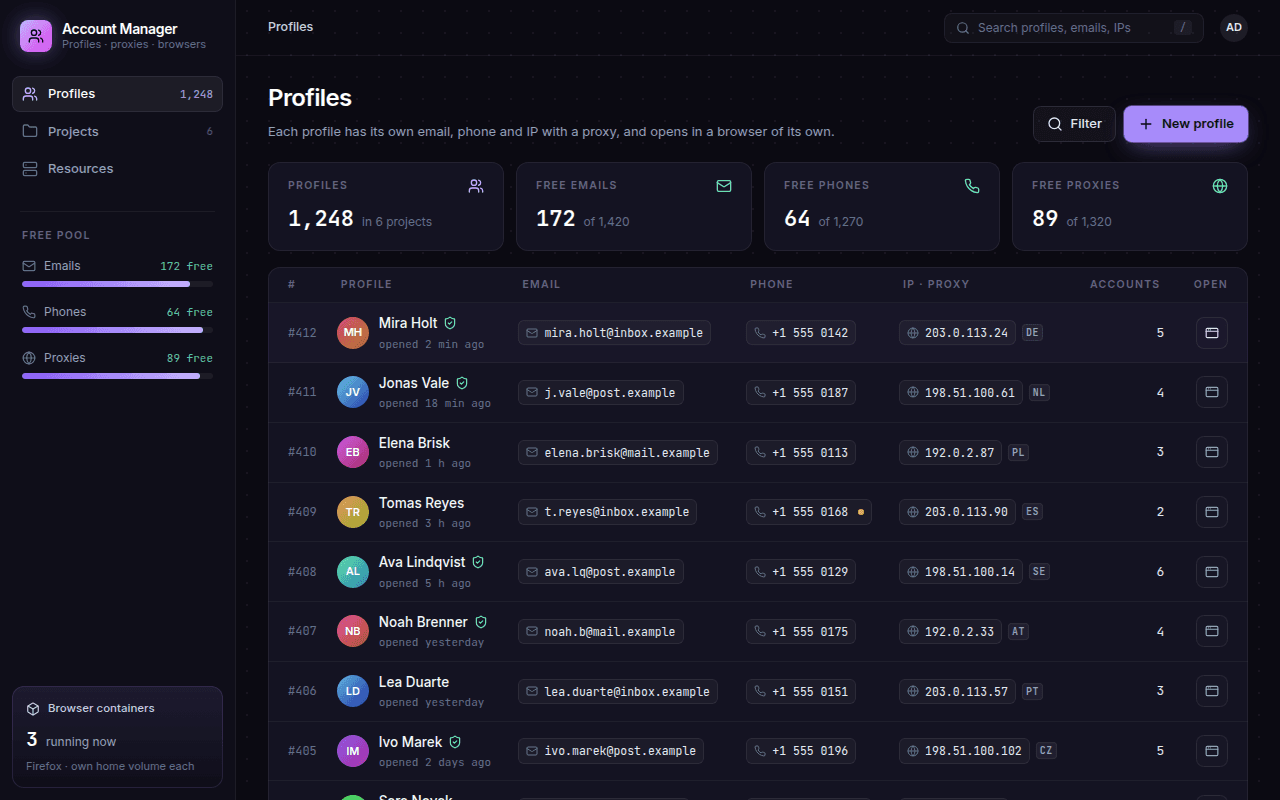The width and height of the screenshot is (1280, 800).
Task: Click the Profiles breadcrumb in top bar
Action: pos(290,27)
